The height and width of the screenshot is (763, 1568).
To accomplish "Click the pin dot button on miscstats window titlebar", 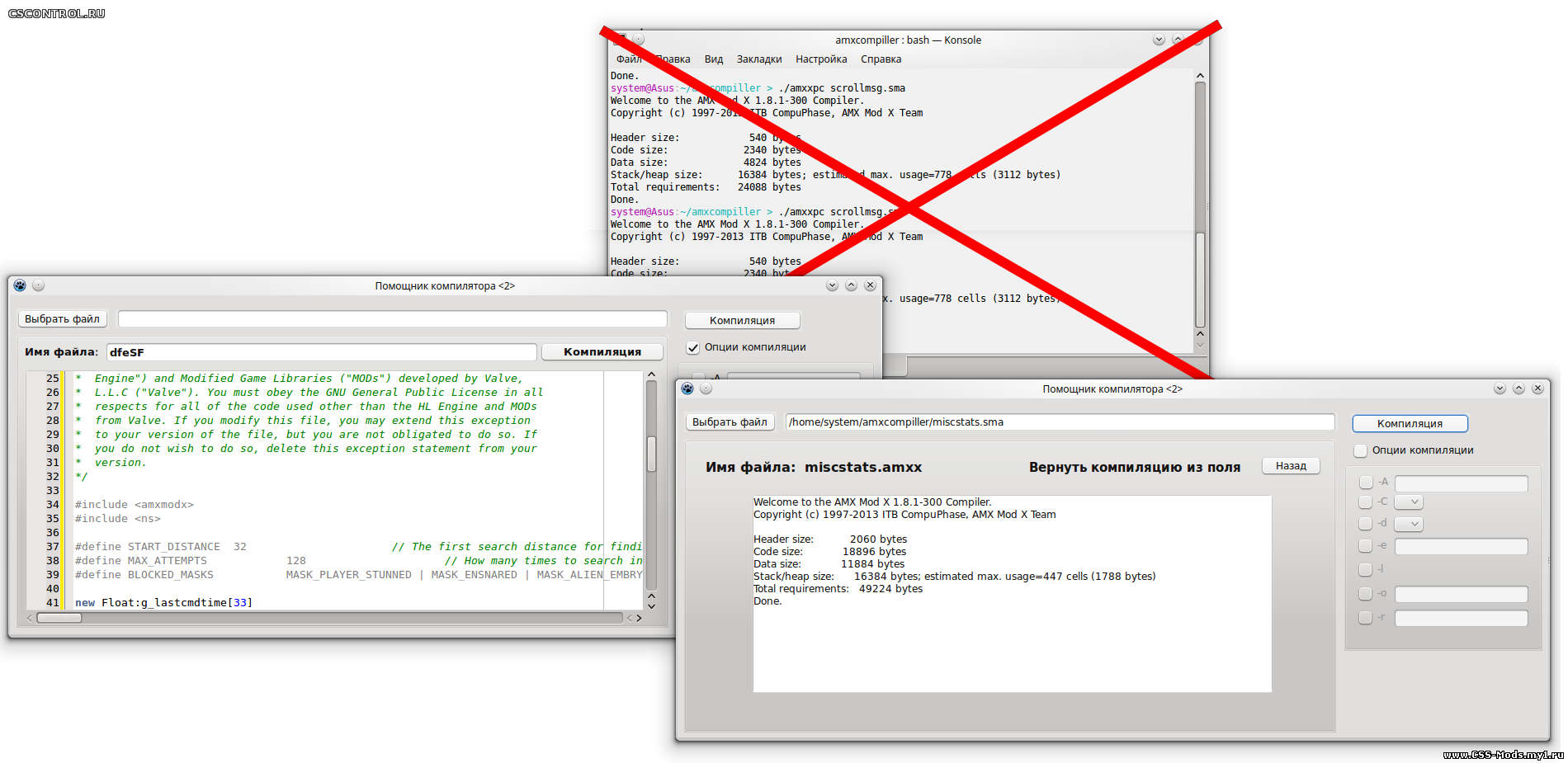I will (706, 389).
